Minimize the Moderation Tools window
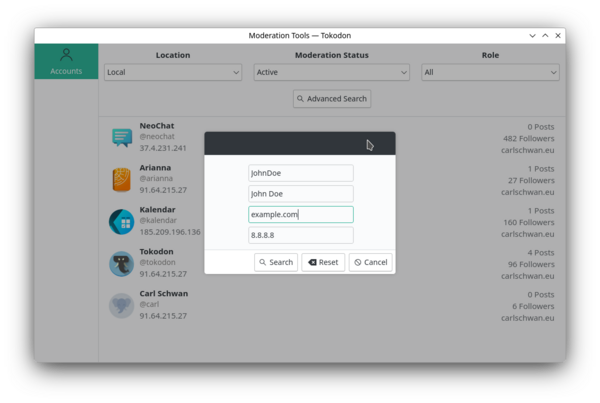 pos(532,36)
